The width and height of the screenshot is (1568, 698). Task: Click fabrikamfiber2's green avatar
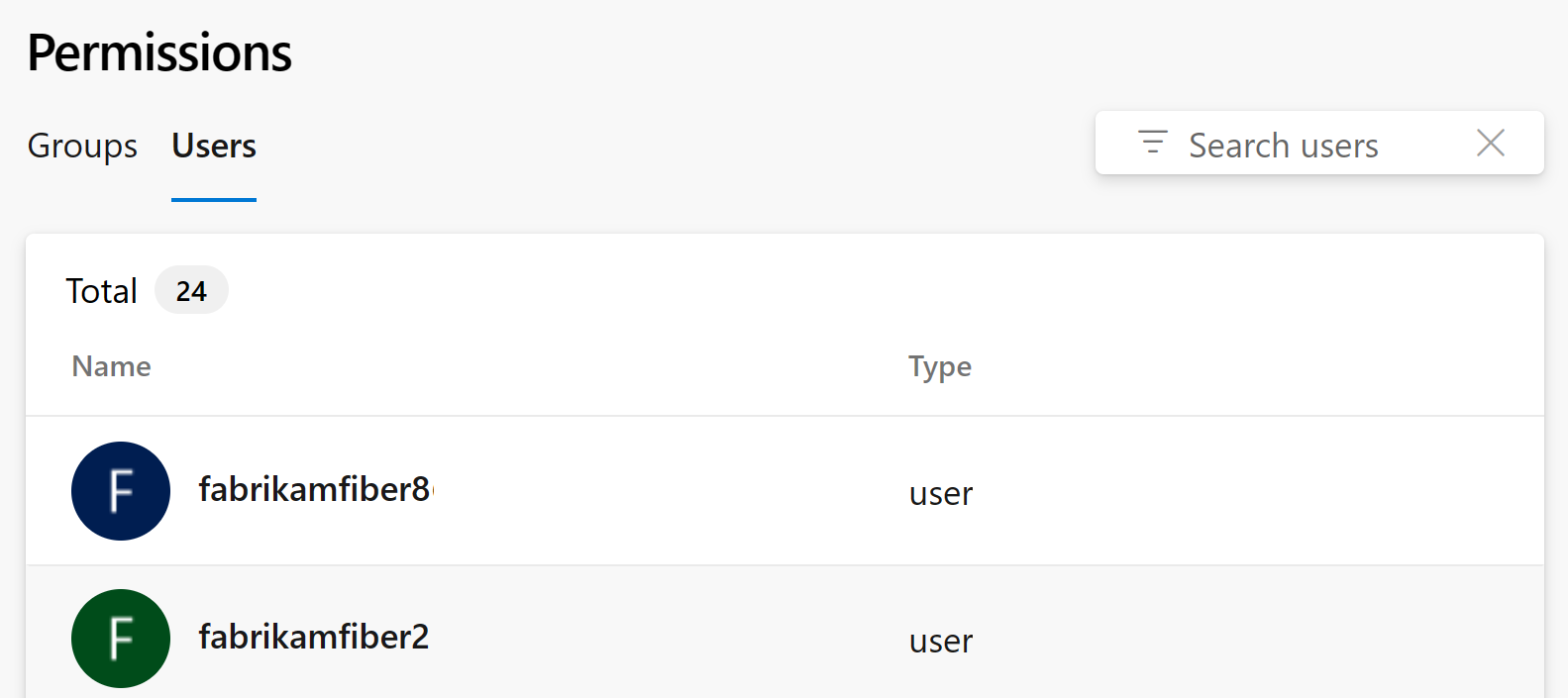coord(120,639)
